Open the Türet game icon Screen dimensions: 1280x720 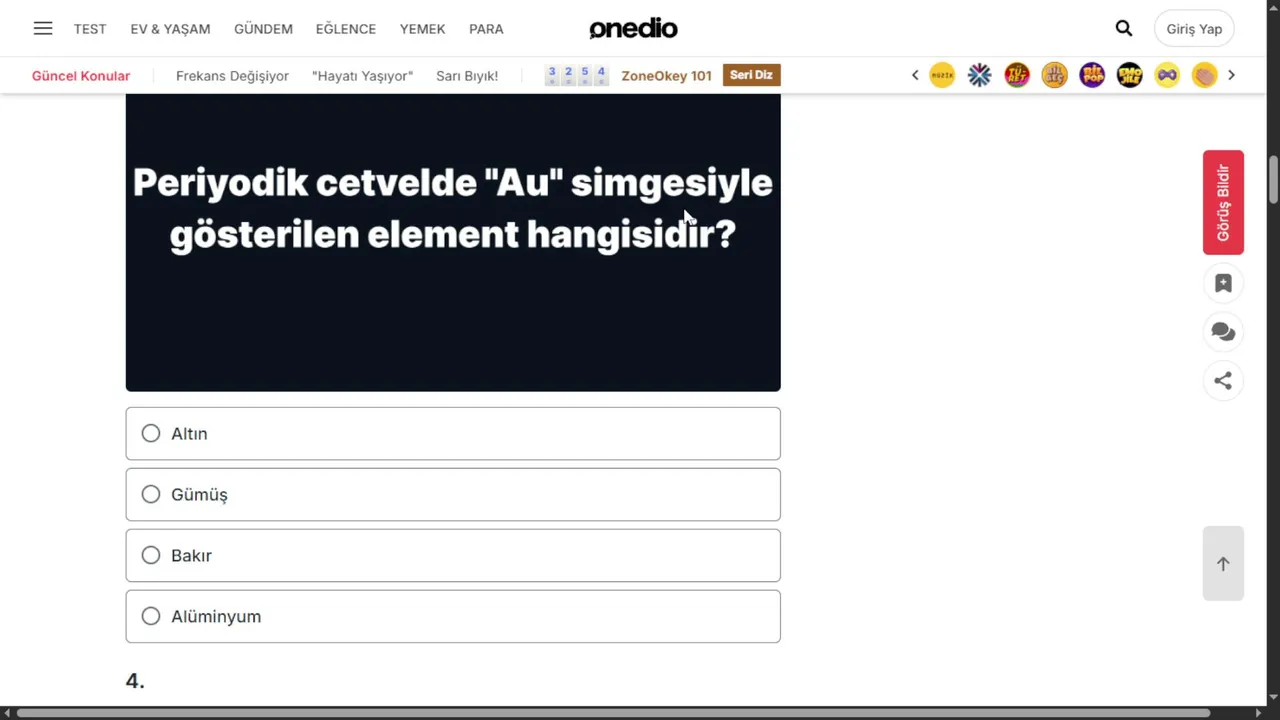point(1017,75)
